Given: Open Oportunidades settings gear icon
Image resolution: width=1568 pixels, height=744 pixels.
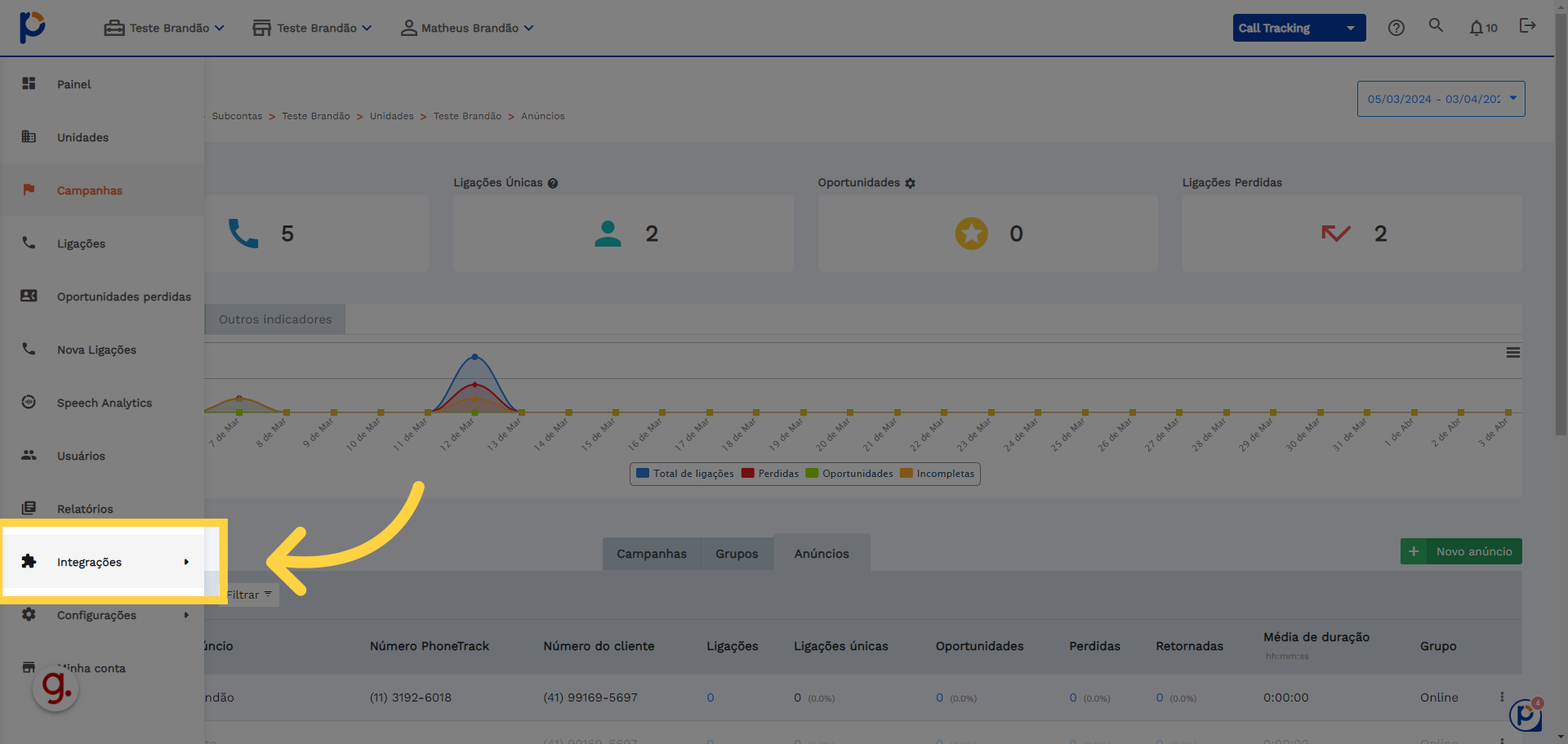Looking at the screenshot, I should click(x=911, y=183).
